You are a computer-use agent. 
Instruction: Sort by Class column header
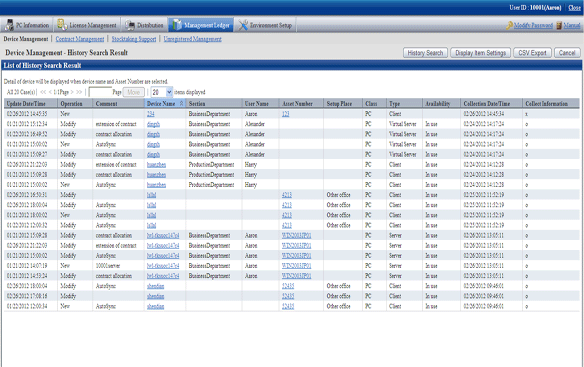[x=371, y=104]
